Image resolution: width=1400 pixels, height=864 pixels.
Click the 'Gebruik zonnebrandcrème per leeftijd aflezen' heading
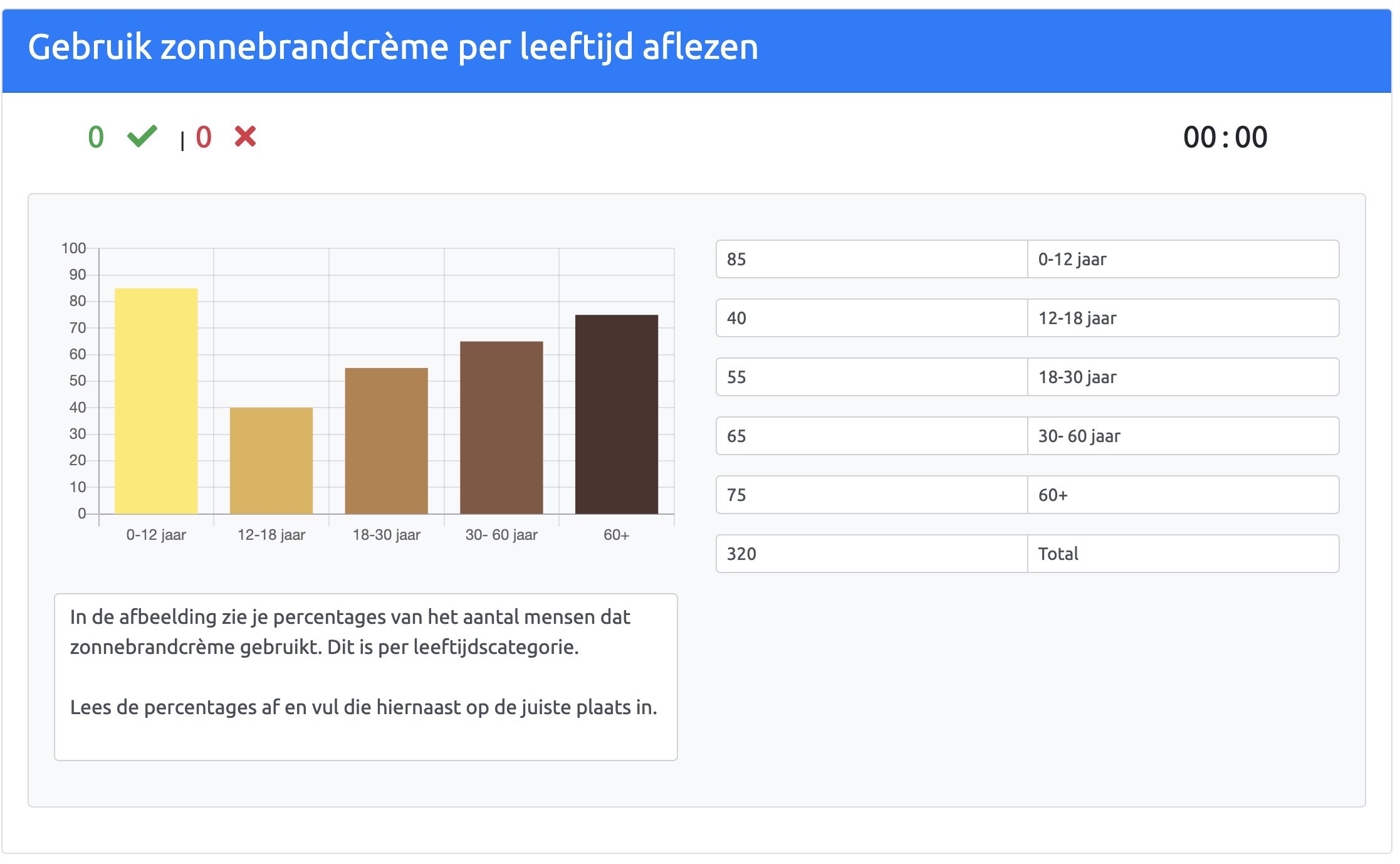pos(393,47)
